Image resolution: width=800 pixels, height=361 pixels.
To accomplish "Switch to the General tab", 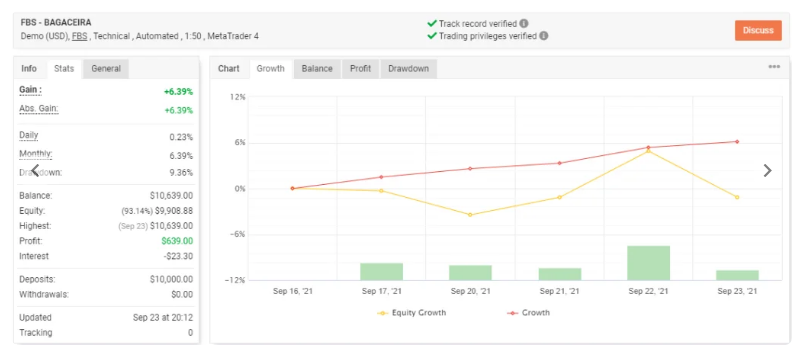I will coord(106,68).
